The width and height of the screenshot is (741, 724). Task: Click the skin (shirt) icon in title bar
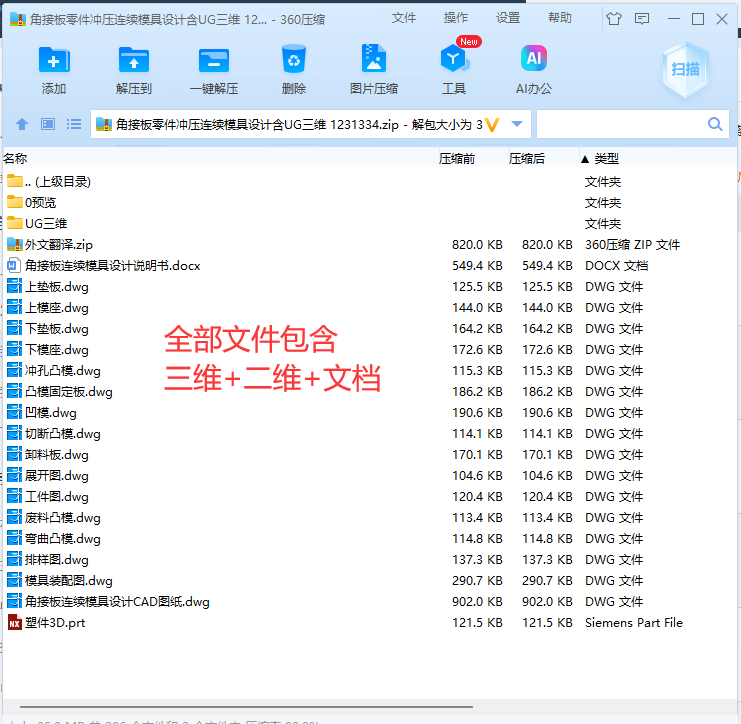(614, 19)
